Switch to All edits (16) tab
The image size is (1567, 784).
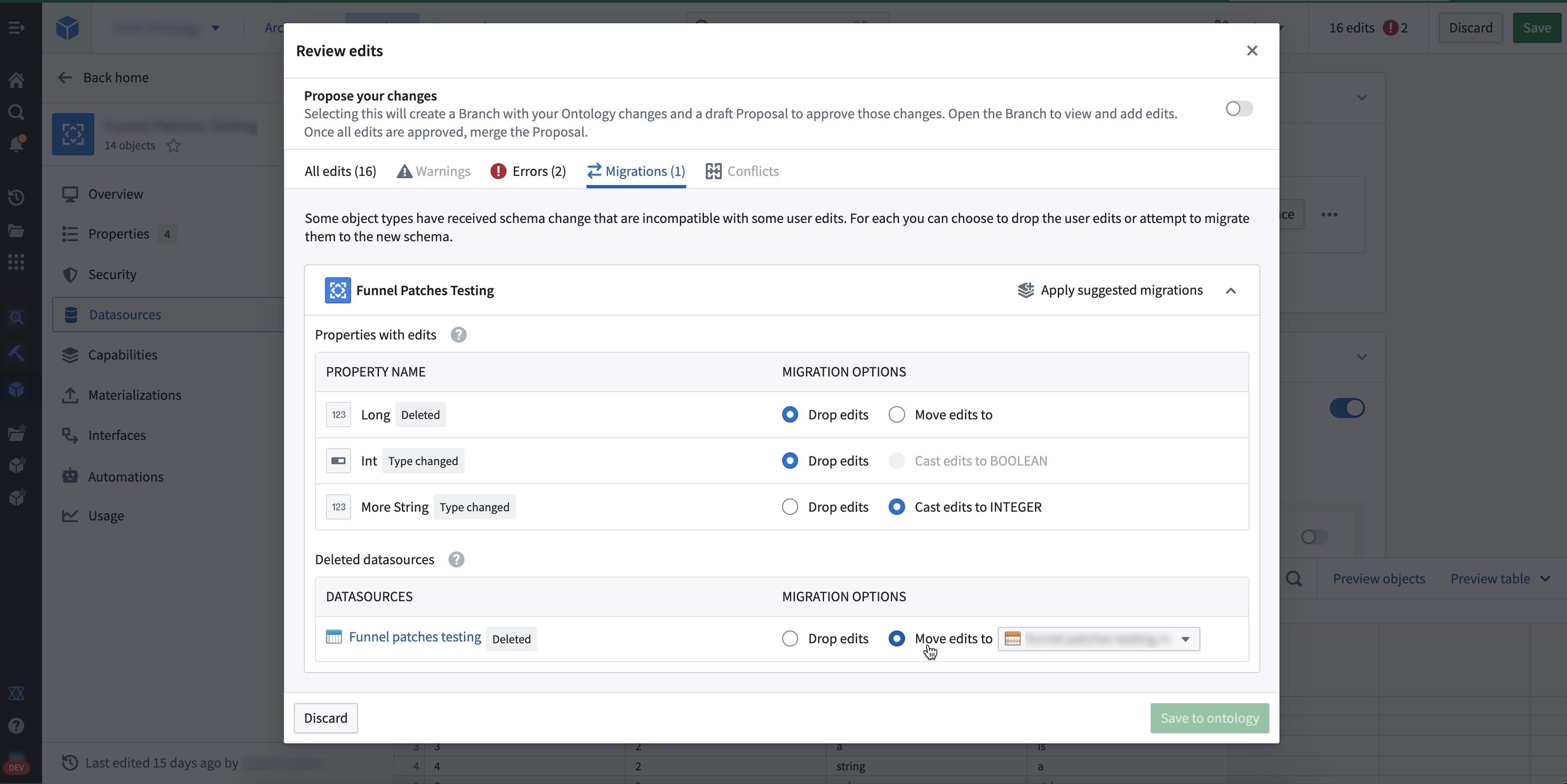[340, 171]
